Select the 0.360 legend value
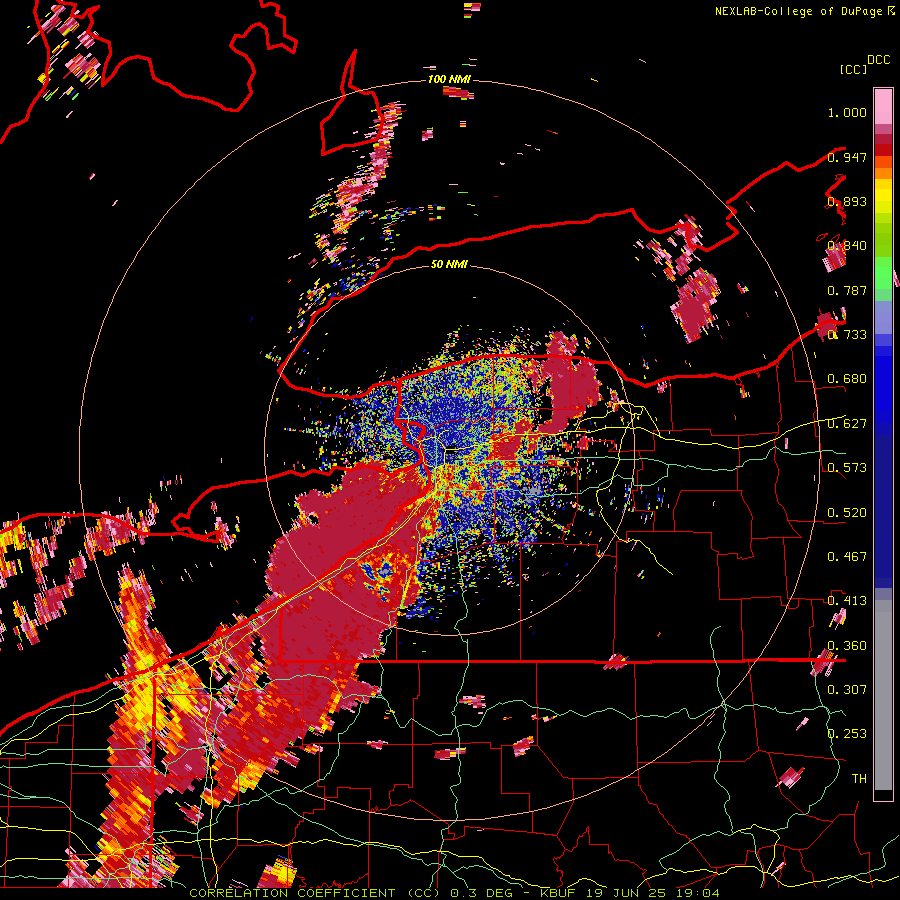This screenshot has width=900, height=900. [847, 646]
